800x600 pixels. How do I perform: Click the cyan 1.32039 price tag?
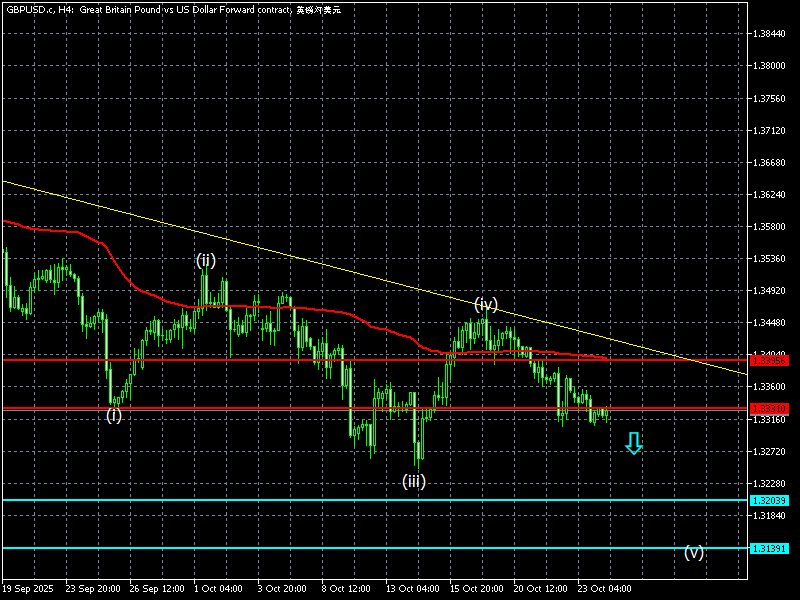click(769, 501)
